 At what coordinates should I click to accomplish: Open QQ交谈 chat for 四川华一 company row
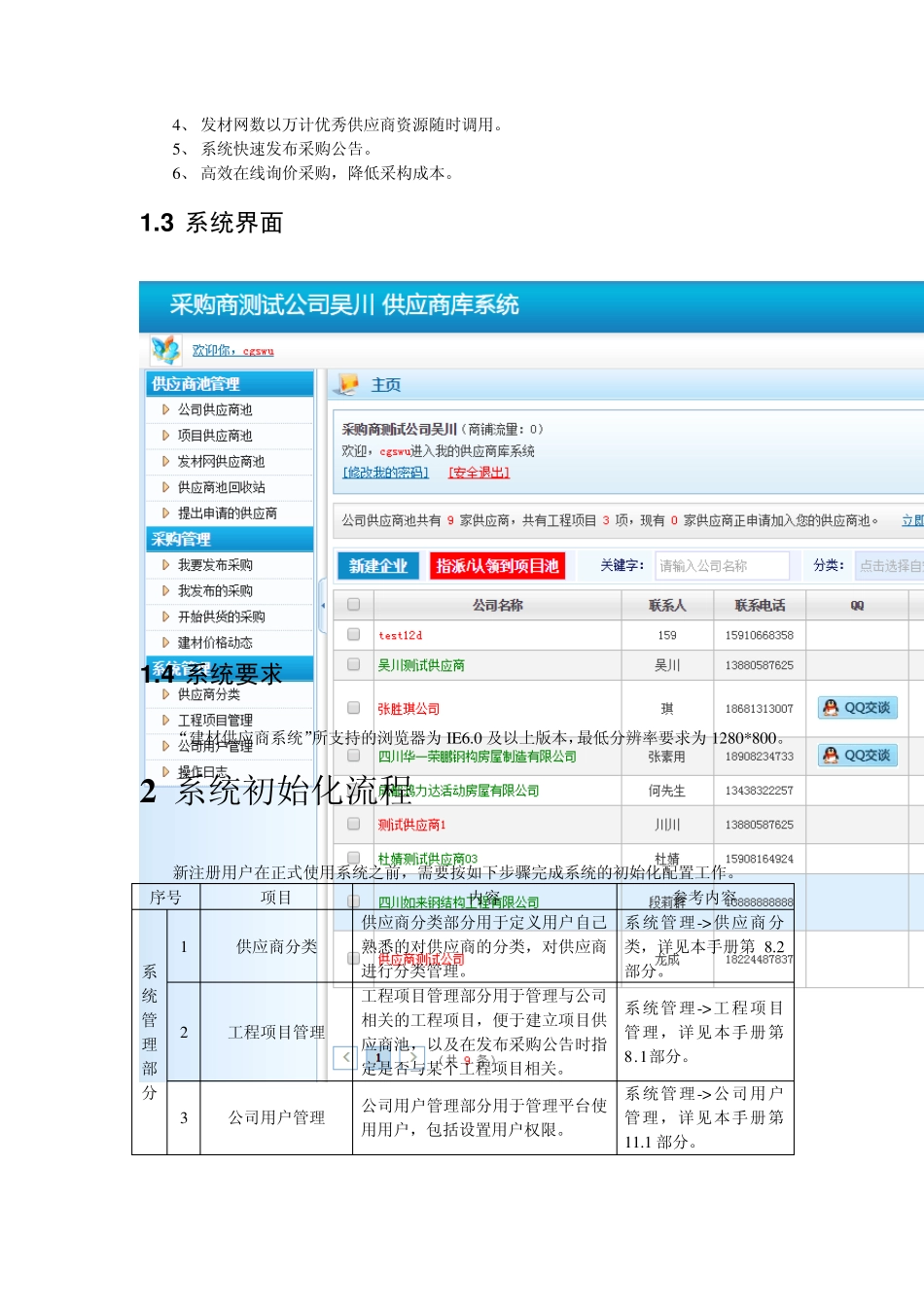tap(857, 756)
